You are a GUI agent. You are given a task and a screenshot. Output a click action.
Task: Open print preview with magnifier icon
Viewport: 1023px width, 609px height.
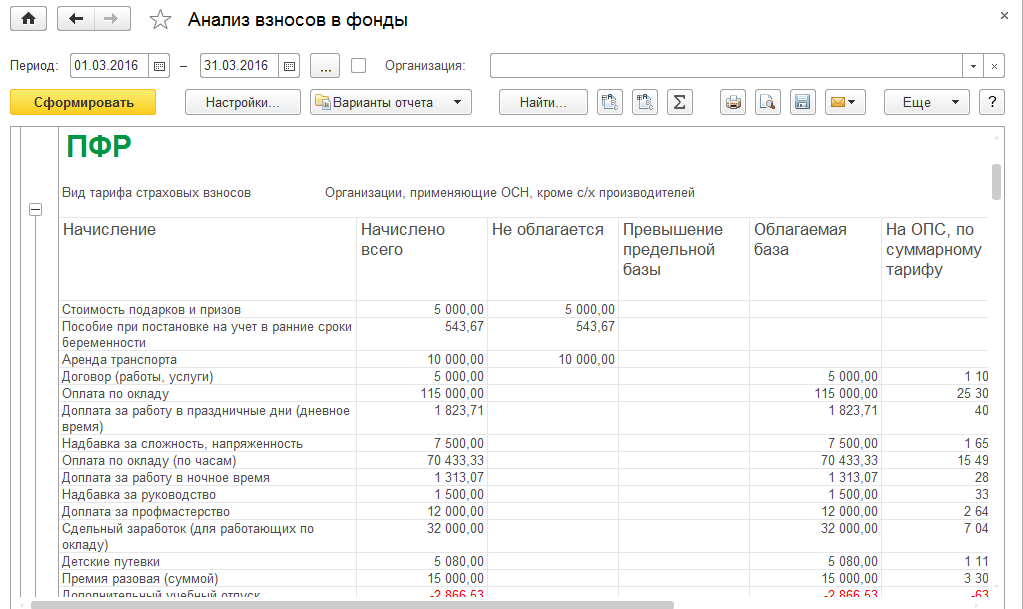click(767, 102)
